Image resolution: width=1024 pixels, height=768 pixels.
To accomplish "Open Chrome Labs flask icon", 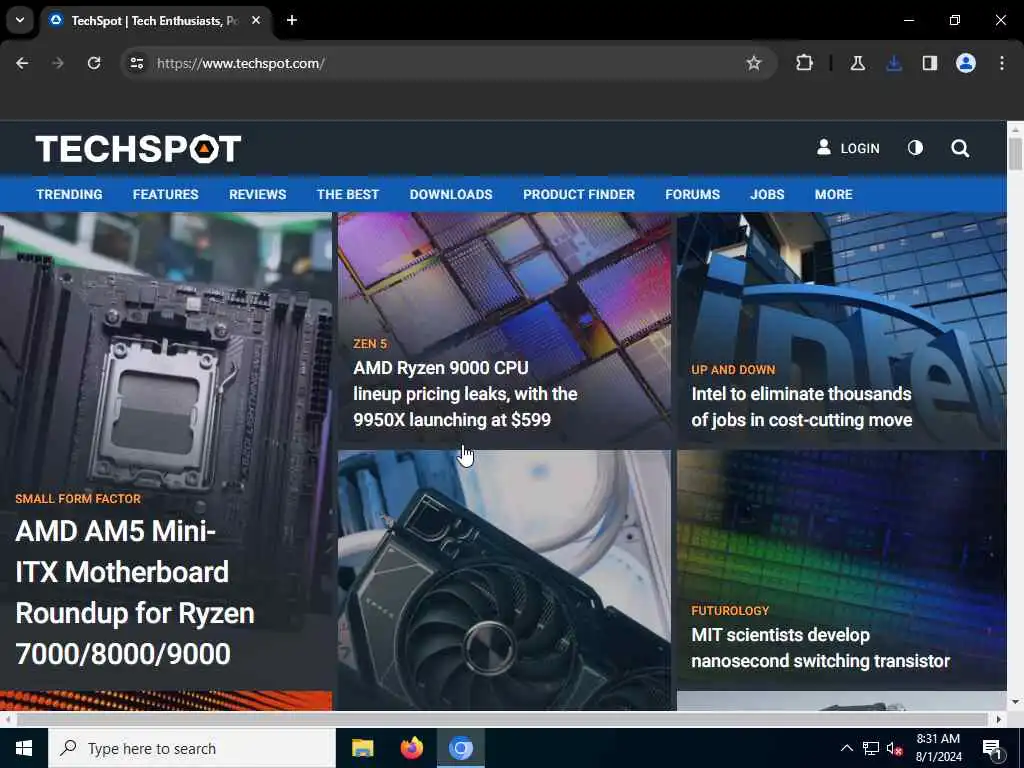I will click(857, 63).
